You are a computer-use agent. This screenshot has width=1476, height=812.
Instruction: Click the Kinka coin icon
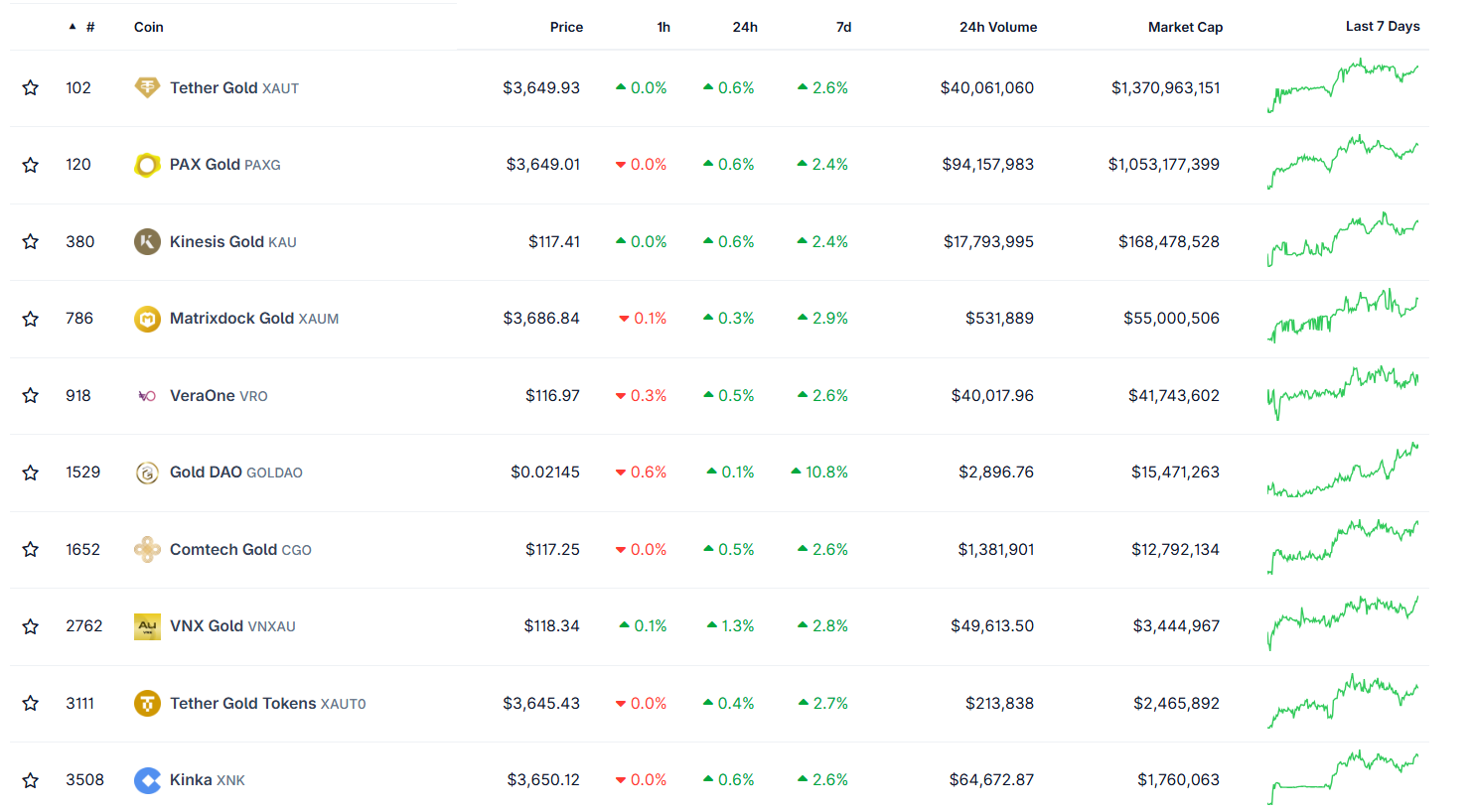tap(147, 779)
